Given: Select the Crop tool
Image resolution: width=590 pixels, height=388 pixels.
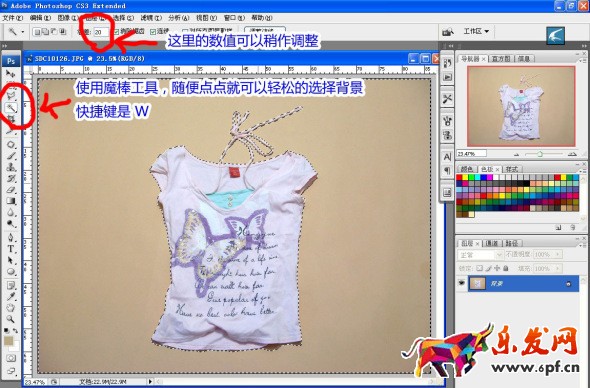Looking at the screenshot, I should (x=11, y=119).
